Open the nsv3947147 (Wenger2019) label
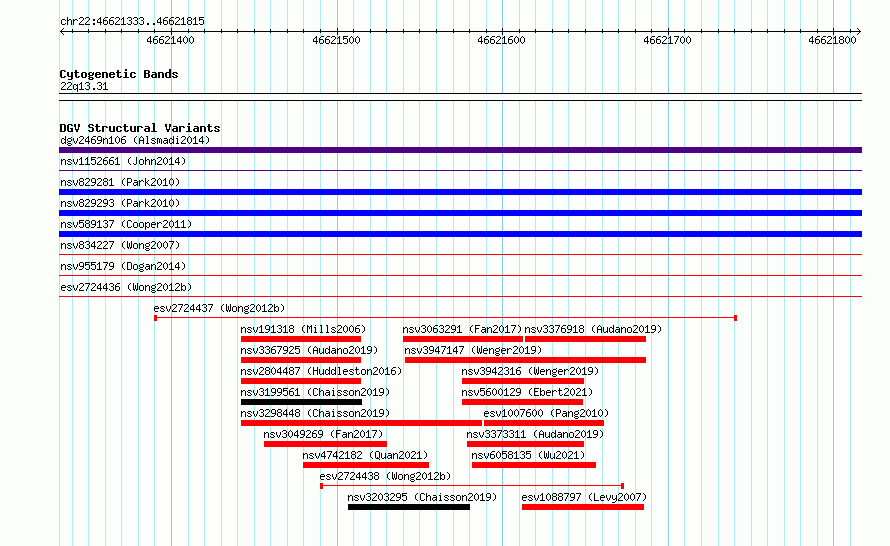Screen dimensions: 890x546 tap(473, 350)
